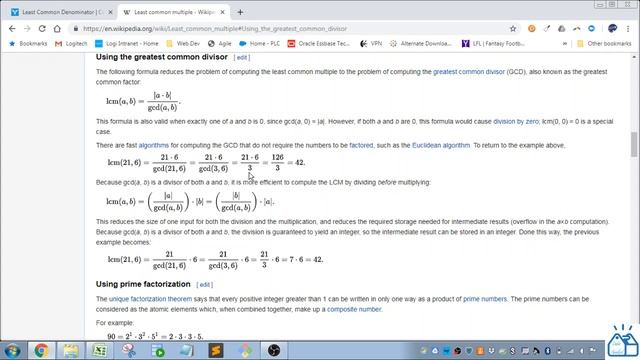Follow the 'prime numbers' link
Image resolution: width=640 pixels, height=360 pixels.
pyautogui.click(x=484, y=299)
